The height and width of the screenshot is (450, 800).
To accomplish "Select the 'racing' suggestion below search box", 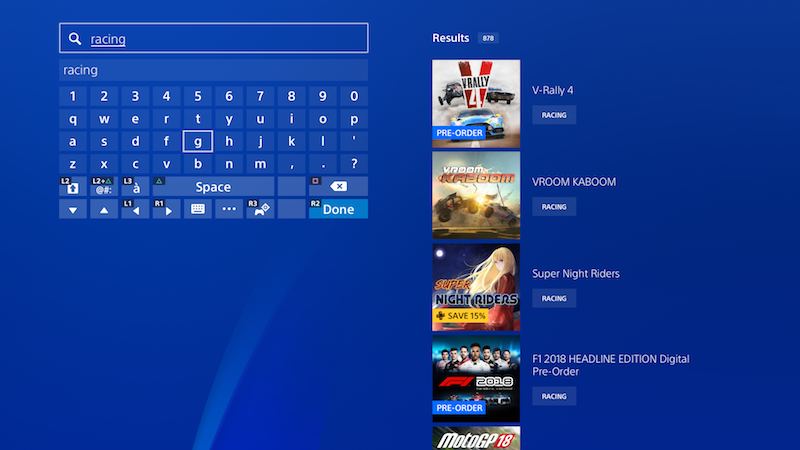I will pos(213,70).
